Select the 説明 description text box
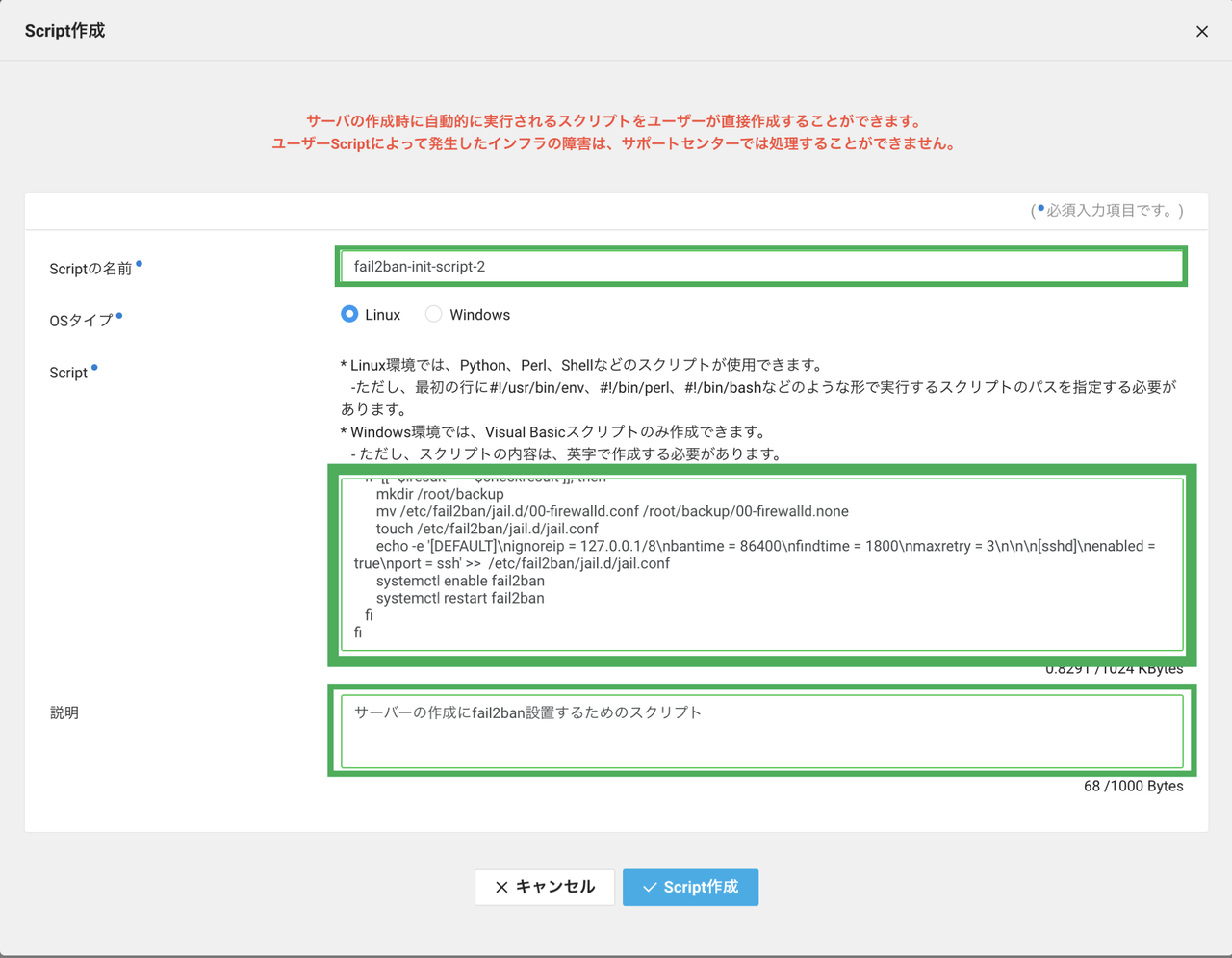Image resolution: width=1232 pixels, height=958 pixels. (760, 730)
